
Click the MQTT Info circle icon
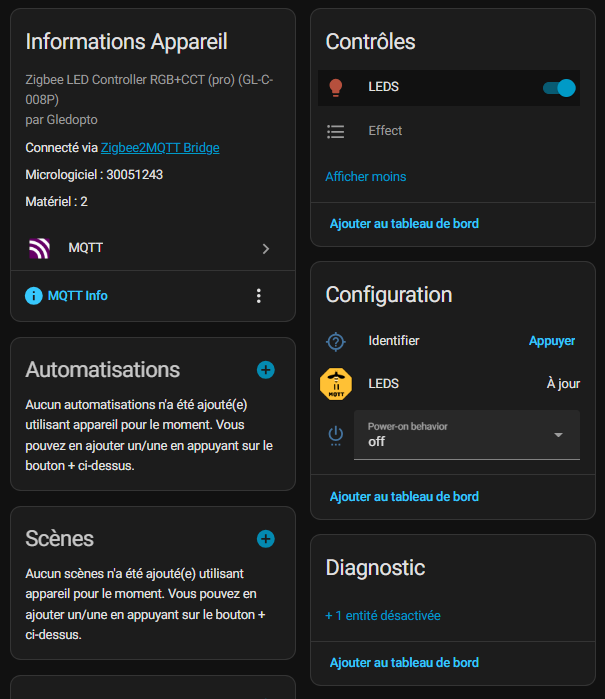(34, 296)
